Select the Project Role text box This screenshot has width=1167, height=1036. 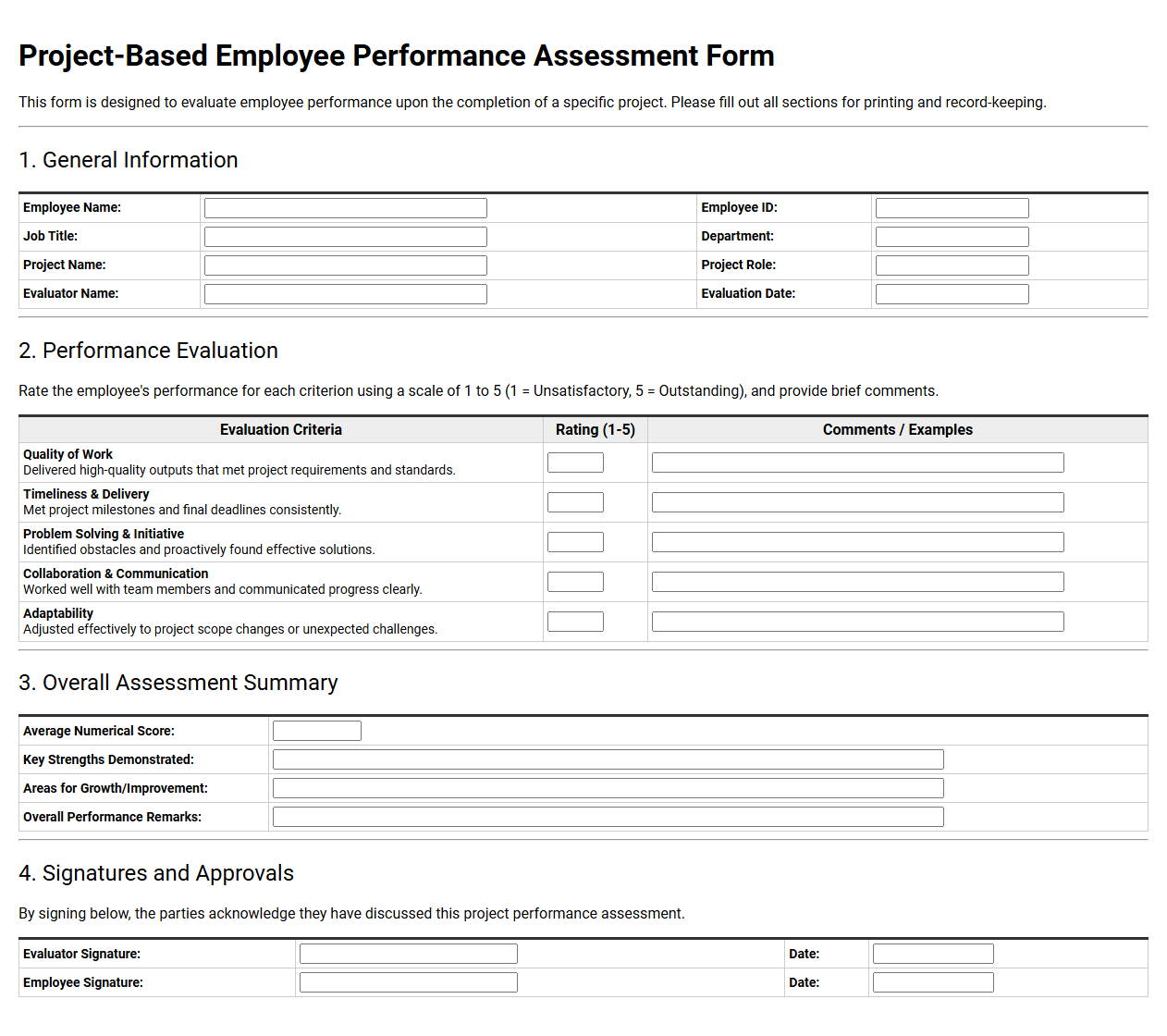click(x=952, y=265)
